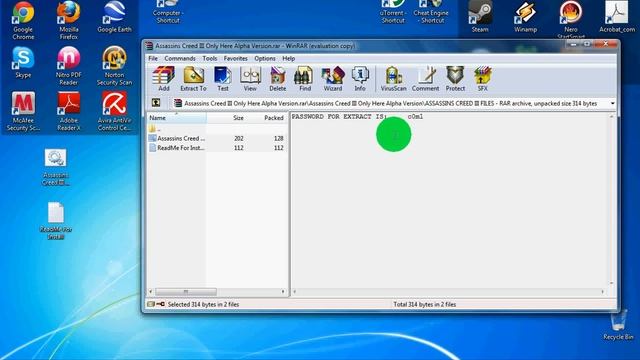Open Norton Security Scan desktop icon
640x360 pixels.
pyautogui.click(x=114, y=66)
